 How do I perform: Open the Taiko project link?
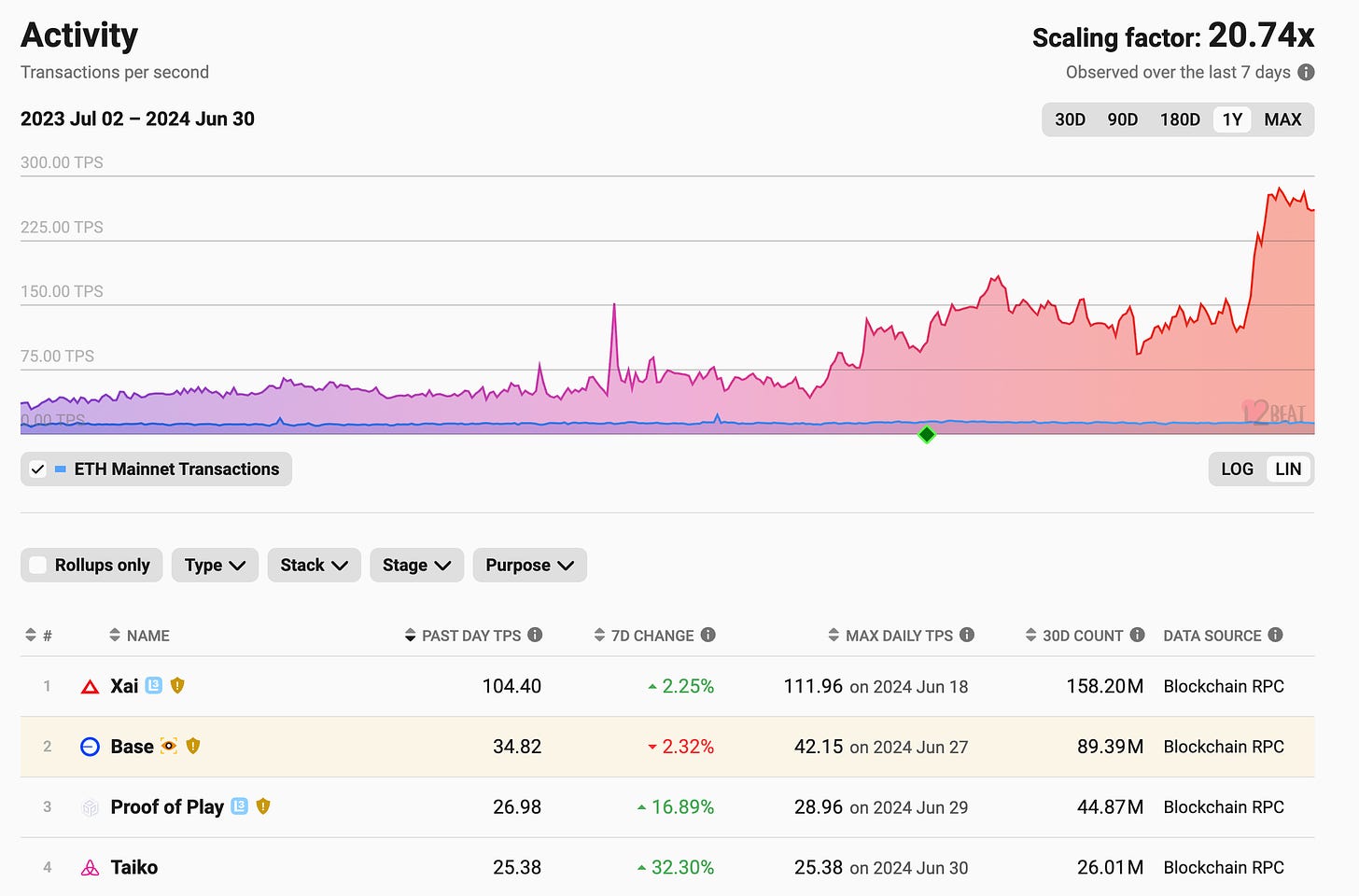[134, 867]
